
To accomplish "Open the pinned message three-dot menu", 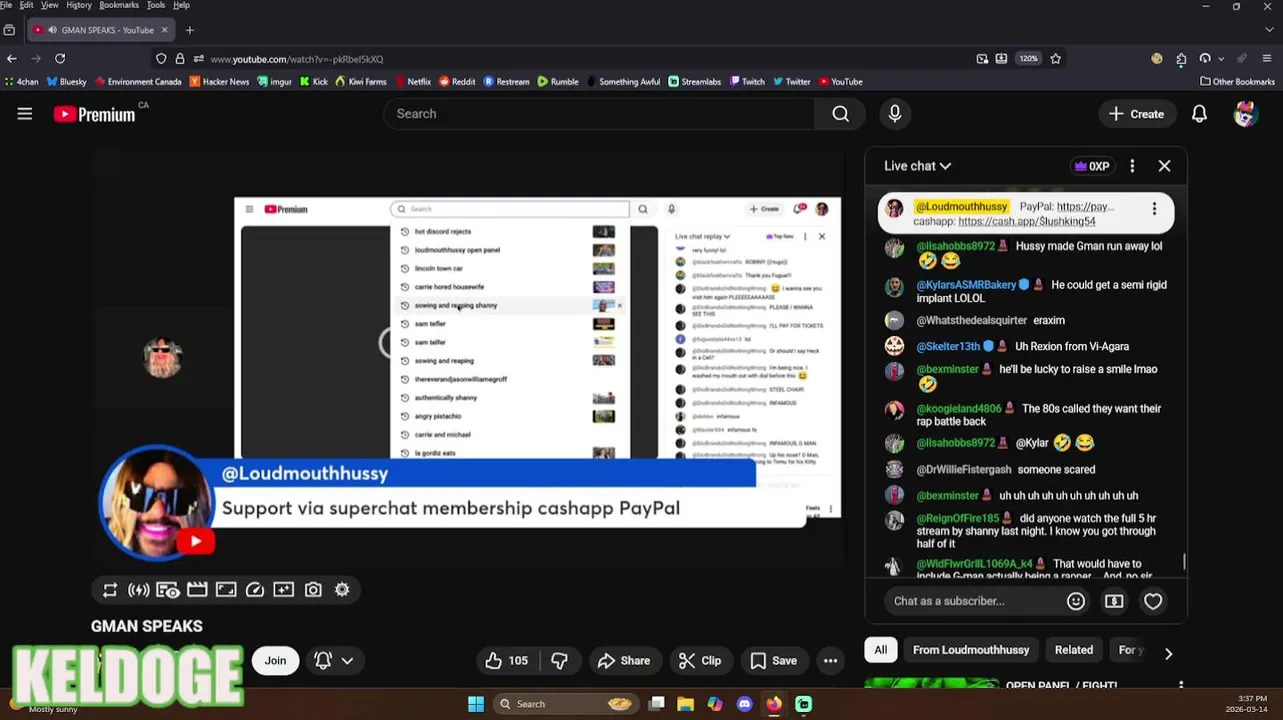I will click(x=1154, y=209).
